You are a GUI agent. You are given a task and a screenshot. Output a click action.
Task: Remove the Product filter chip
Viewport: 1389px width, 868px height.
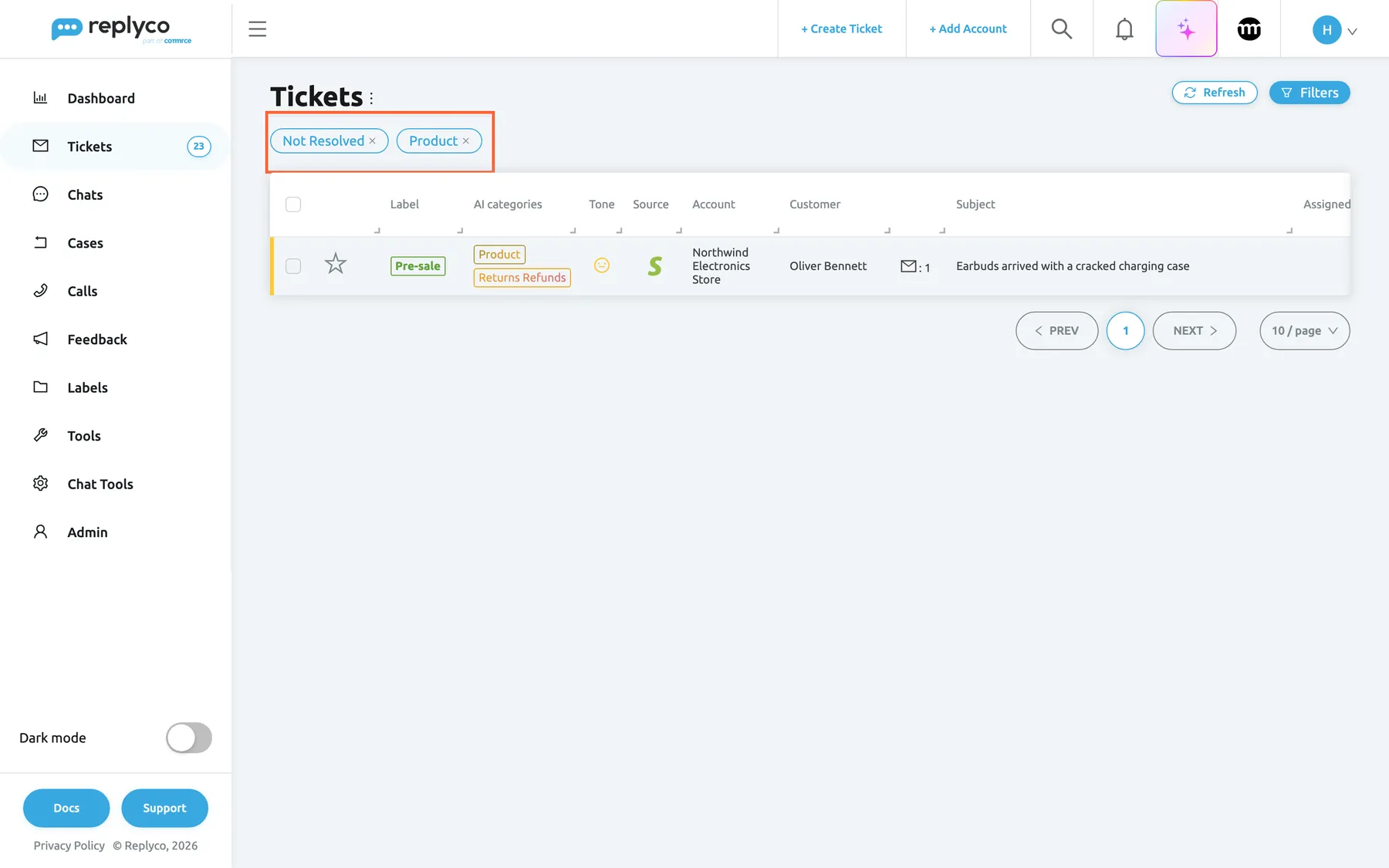click(465, 141)
